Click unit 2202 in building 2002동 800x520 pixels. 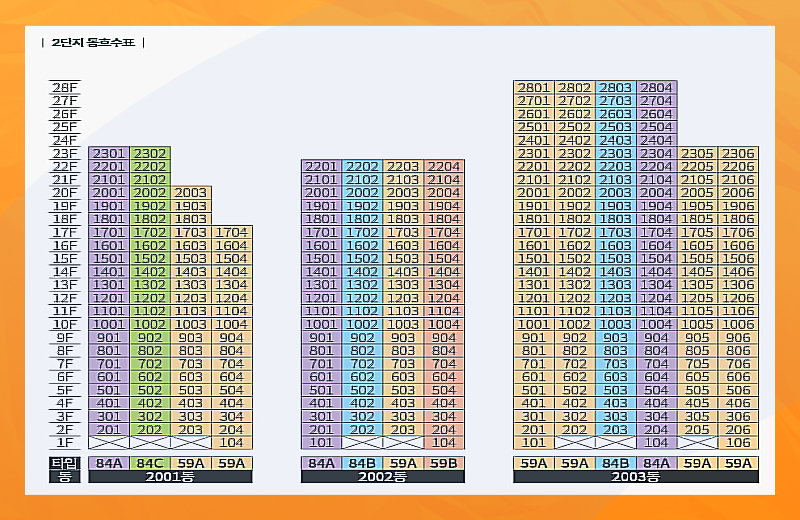pyautogui.click(x=362, y=166)
